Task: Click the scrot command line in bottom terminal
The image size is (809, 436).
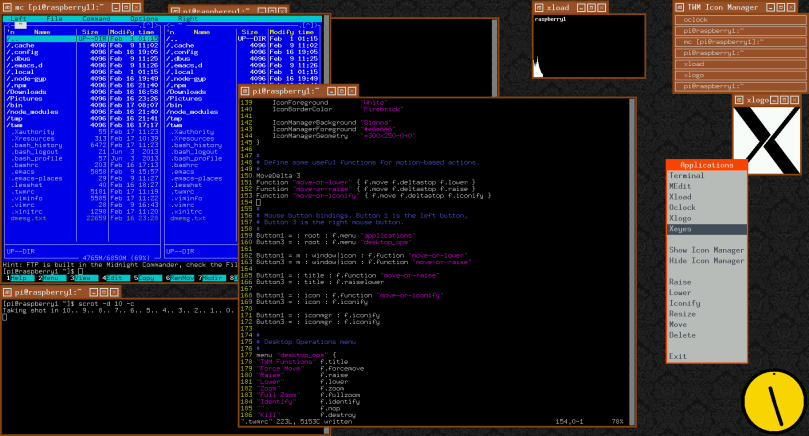Action: 68,303
